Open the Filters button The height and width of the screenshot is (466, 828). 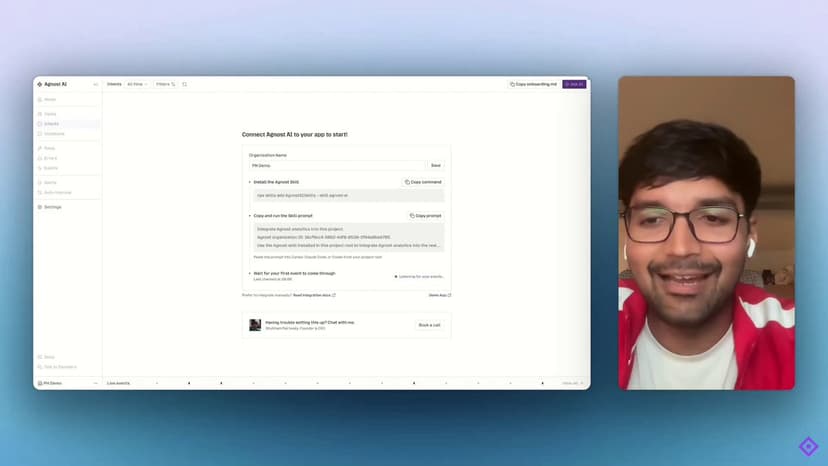click(x=165, y=84)
